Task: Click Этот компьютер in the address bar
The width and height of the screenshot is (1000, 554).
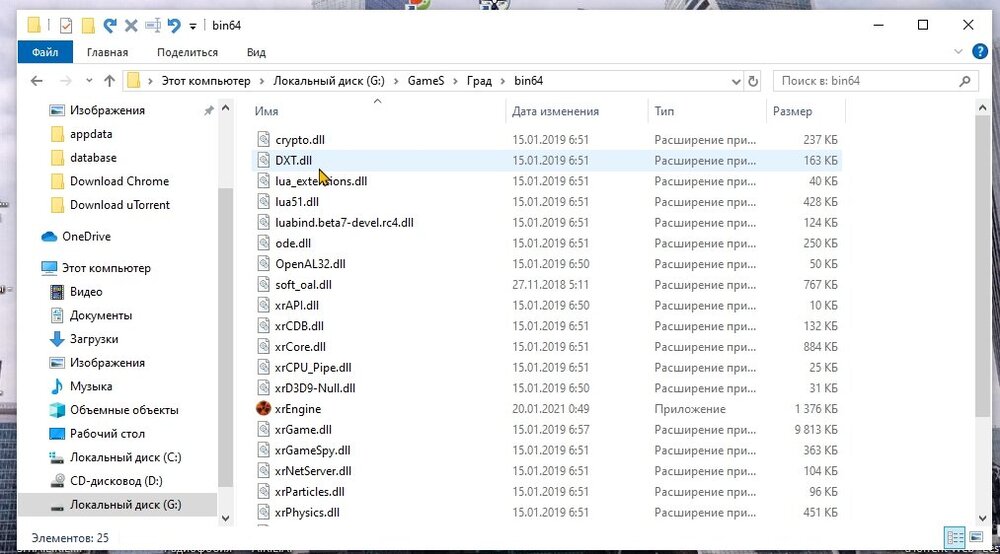Action: tap(205, 81)
